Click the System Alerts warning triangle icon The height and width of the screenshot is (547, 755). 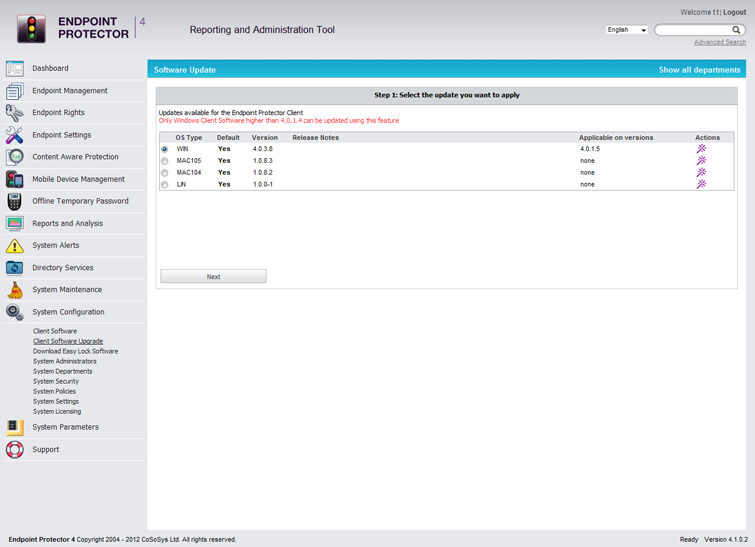click(14, 246)
